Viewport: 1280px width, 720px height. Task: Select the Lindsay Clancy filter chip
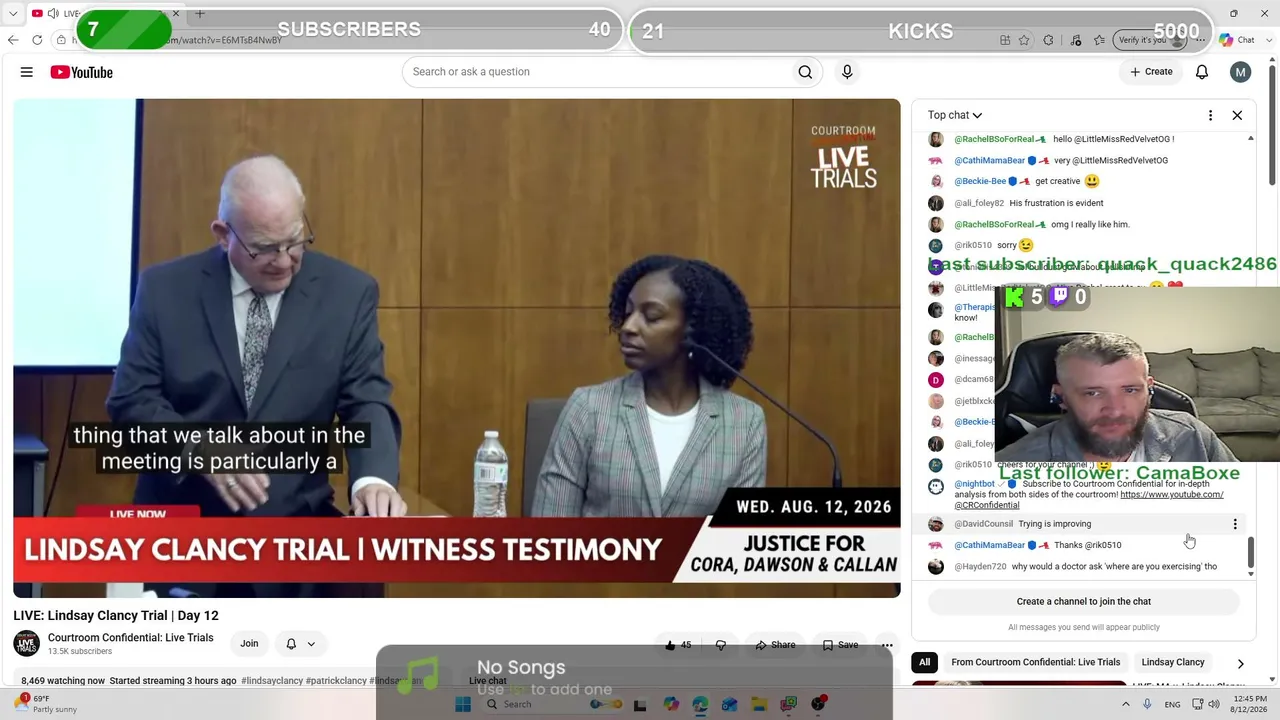[1173, 662]
